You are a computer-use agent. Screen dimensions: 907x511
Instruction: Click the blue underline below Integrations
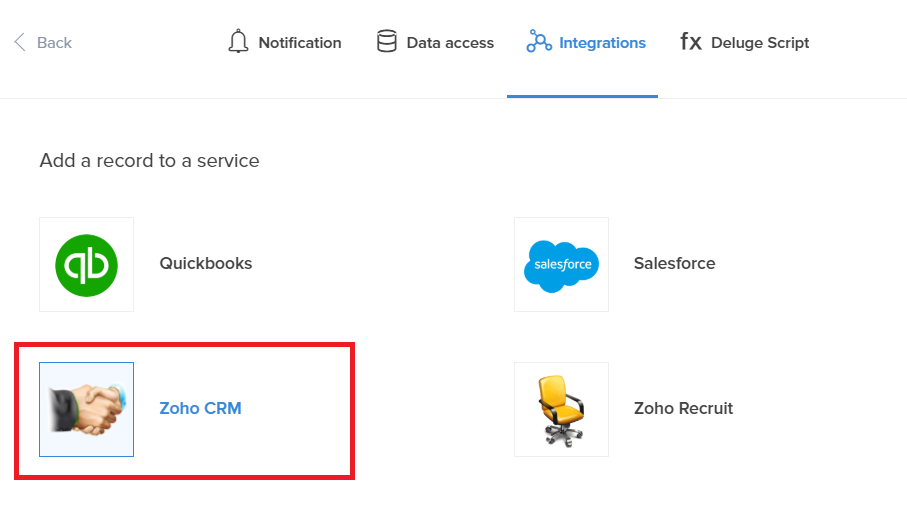click(582, 96)
